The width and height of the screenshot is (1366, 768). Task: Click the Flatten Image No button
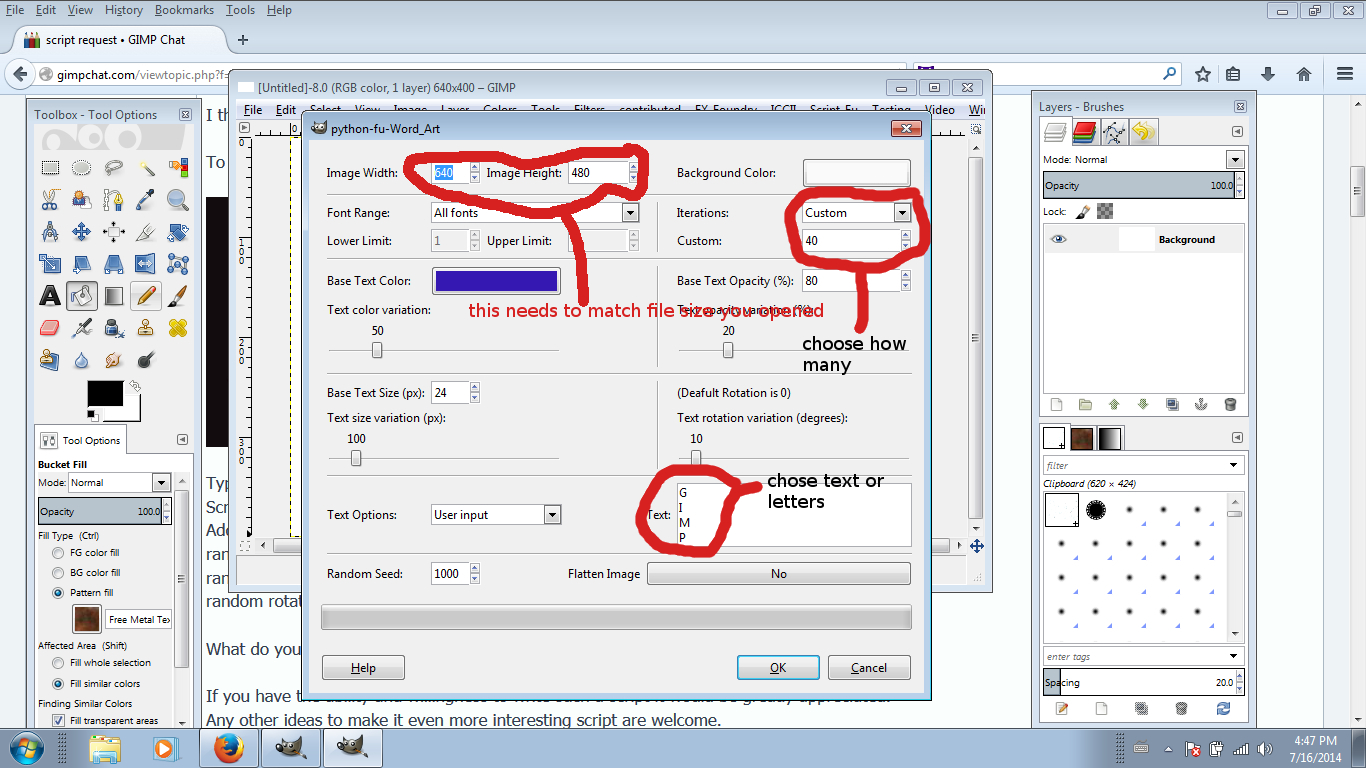[778, 574]
